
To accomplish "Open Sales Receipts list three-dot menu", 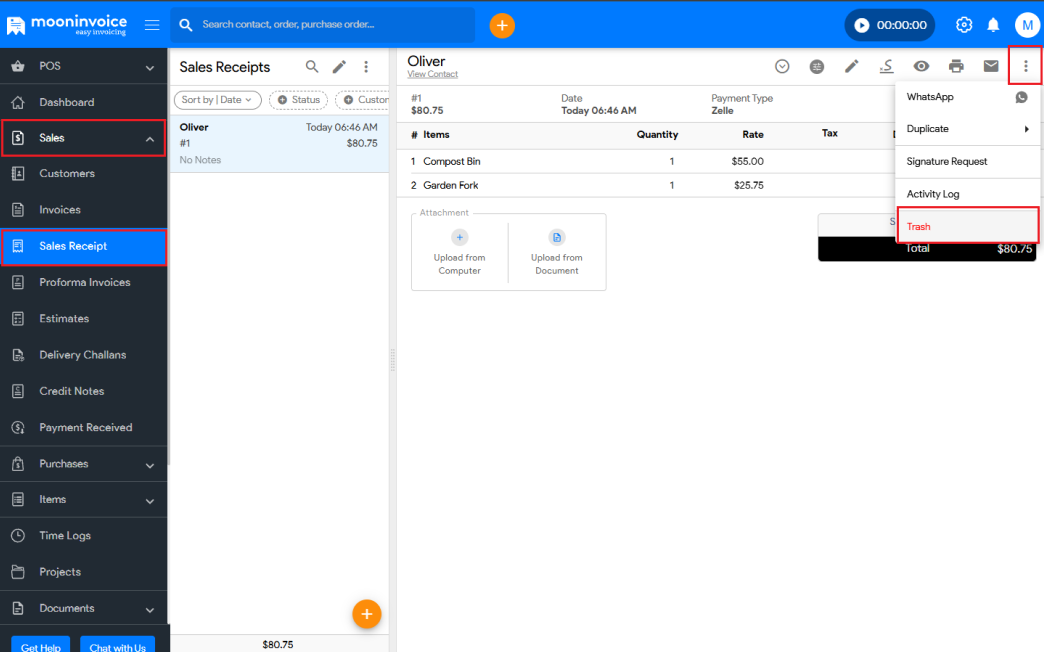I will 366,67.
